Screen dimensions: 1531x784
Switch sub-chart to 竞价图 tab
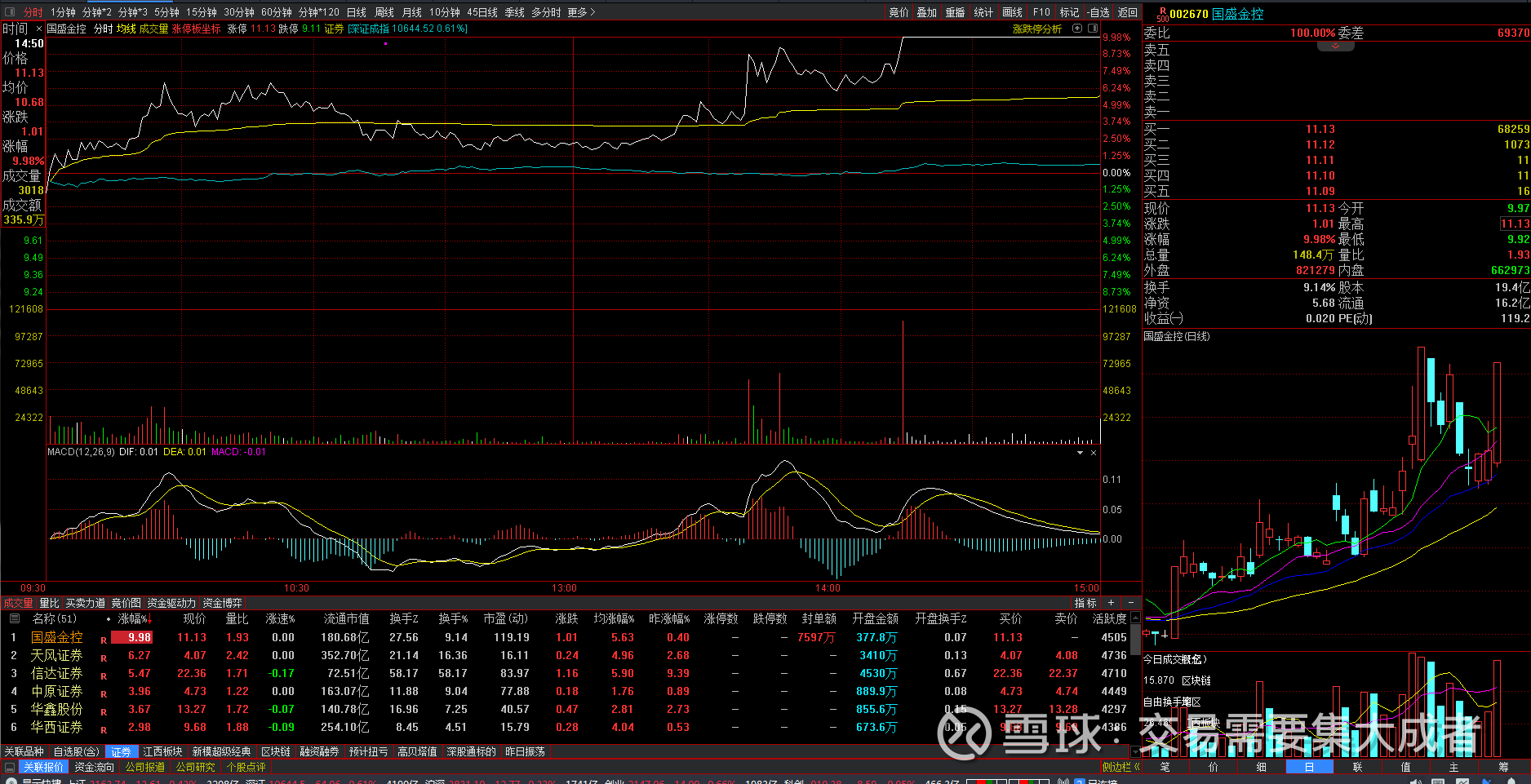point(126,603)
